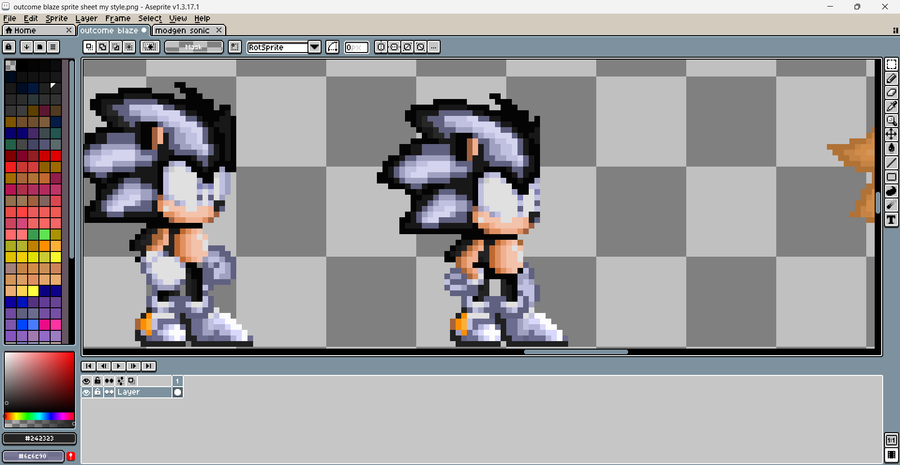Image resolution: width=900 pixels, height=465 pixels.
Task: Open the palette presets button
Action: click(40, 47)
